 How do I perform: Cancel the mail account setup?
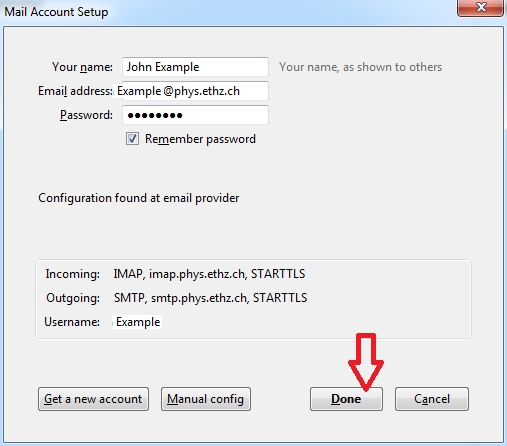coord(432,399)
